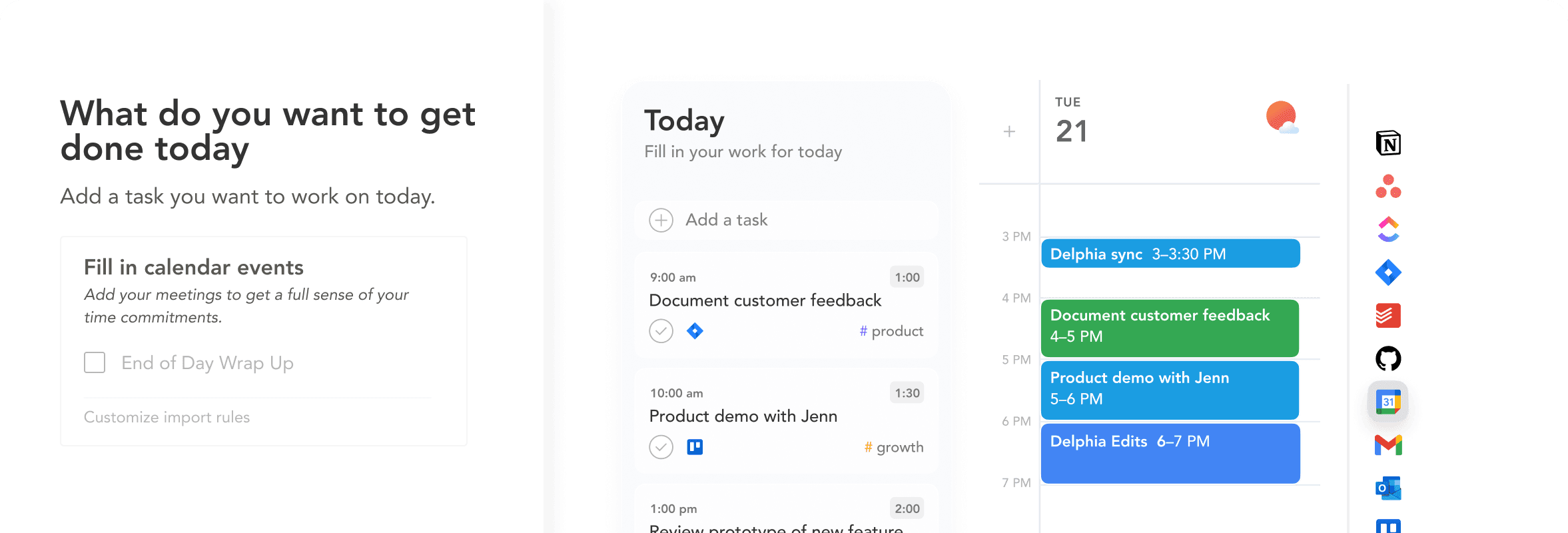Open the Todoist integration icon
This screenshot has height=533, width=1568.
pos(1388,315)
